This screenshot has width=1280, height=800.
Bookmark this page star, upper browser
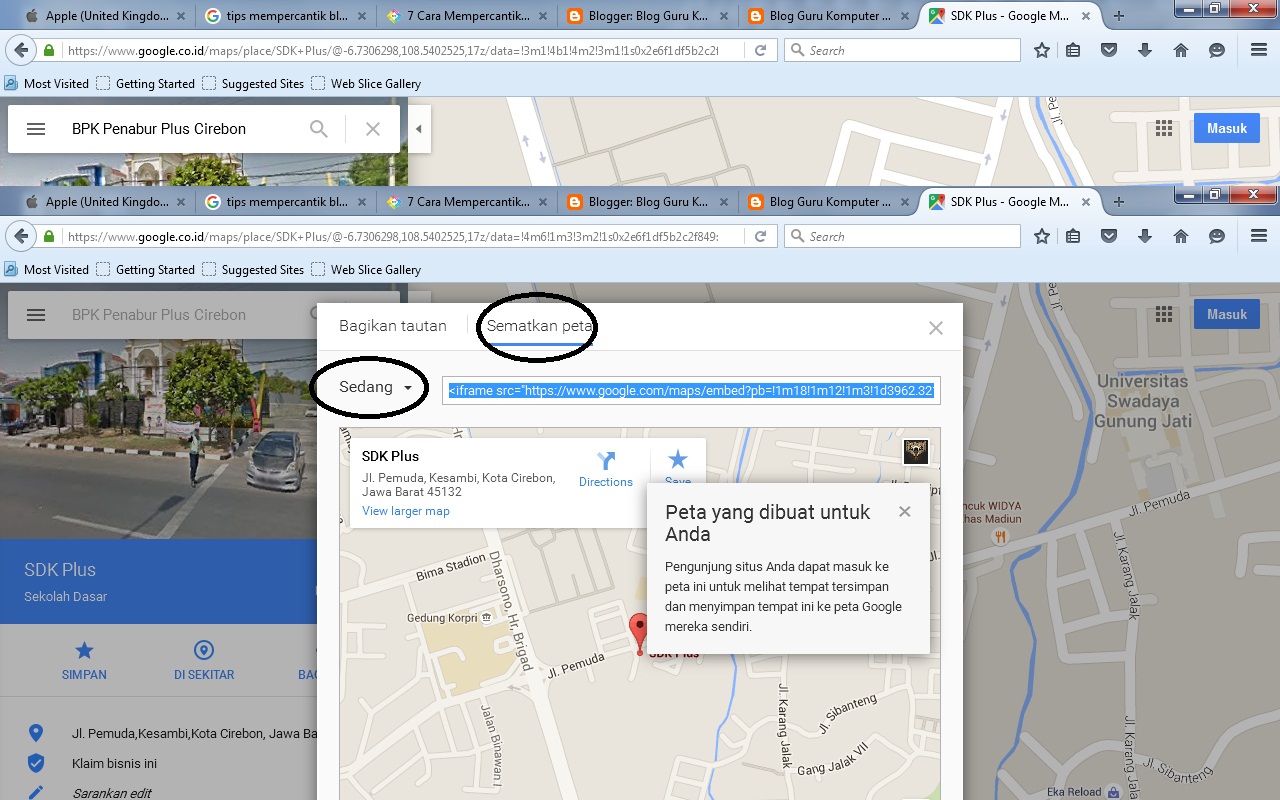coord(1042,50)
